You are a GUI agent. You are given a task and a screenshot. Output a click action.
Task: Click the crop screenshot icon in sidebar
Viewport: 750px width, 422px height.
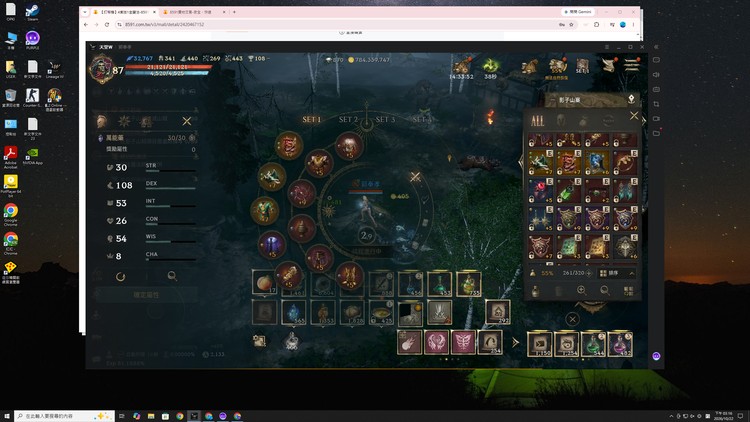pyautogui.click(x=656, y=104)
